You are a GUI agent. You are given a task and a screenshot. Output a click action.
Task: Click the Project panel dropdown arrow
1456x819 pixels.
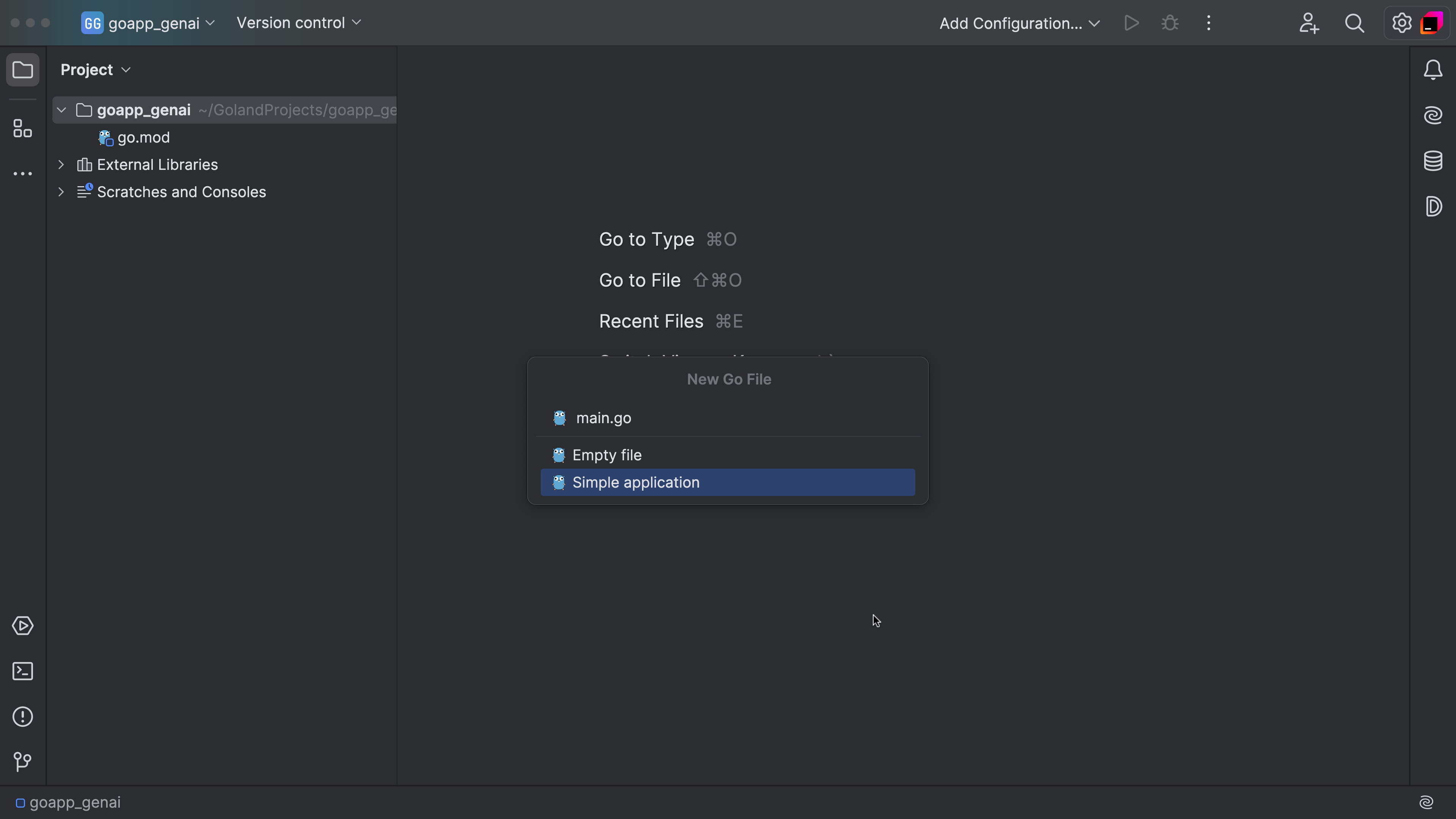(127, 69)
